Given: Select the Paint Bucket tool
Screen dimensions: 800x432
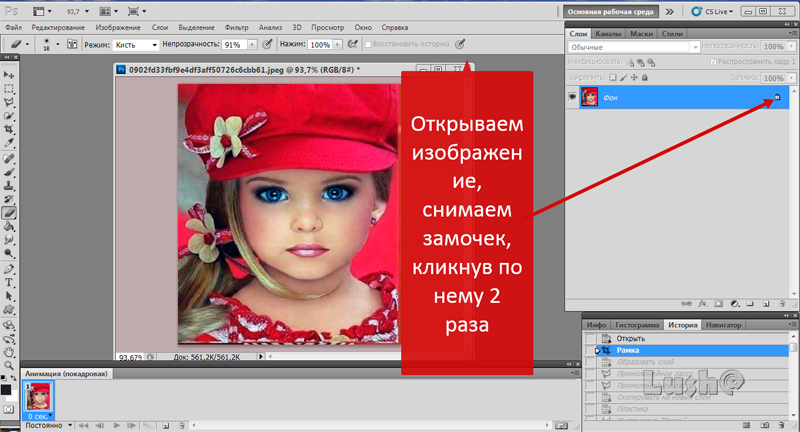Looking at the screenshot, I should pos(9,226).
